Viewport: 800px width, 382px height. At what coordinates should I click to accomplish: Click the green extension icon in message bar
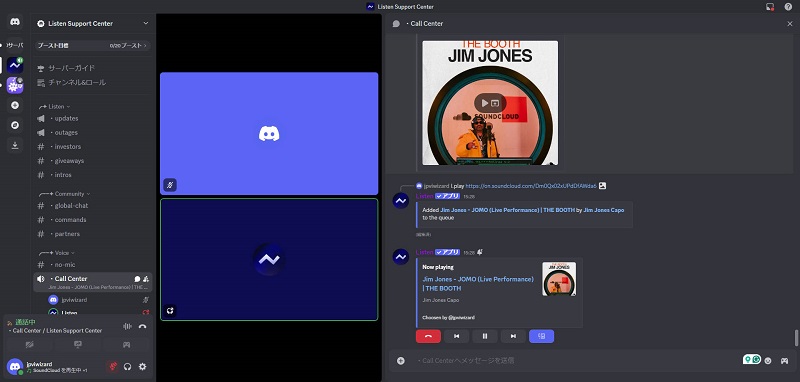pos(752,360)
